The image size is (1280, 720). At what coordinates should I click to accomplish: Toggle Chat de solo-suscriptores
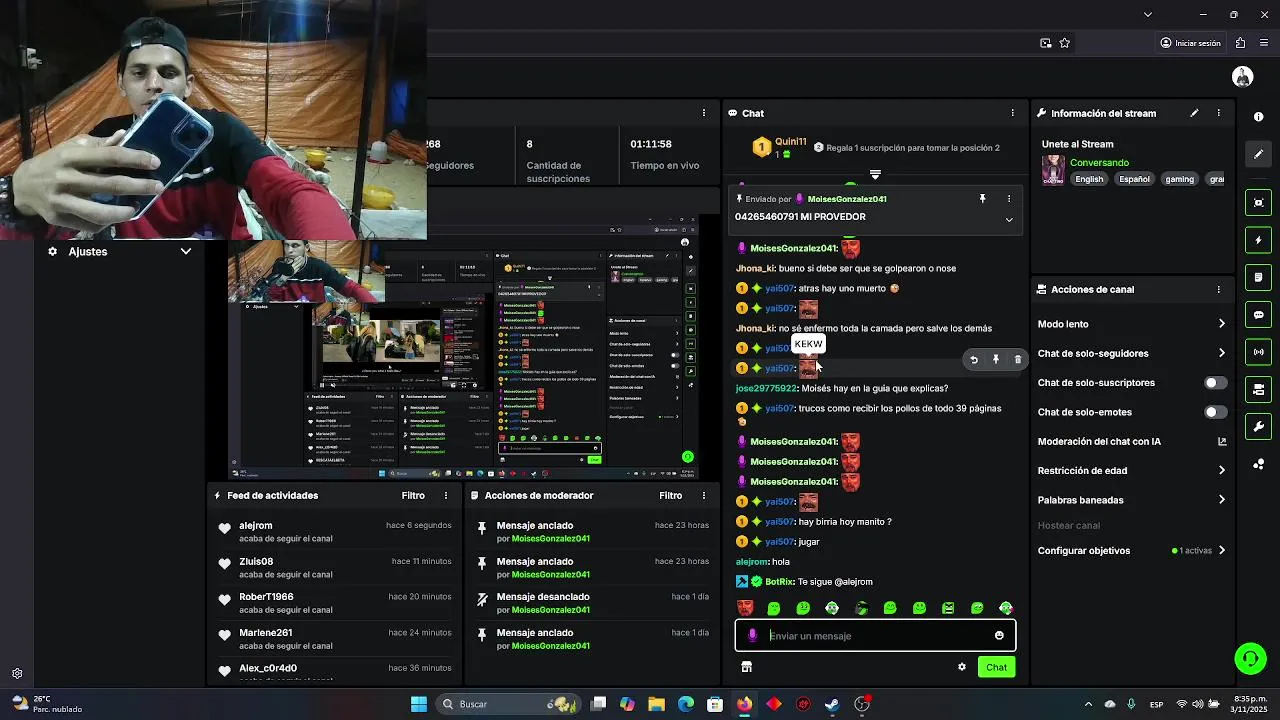click(1215, 383)
